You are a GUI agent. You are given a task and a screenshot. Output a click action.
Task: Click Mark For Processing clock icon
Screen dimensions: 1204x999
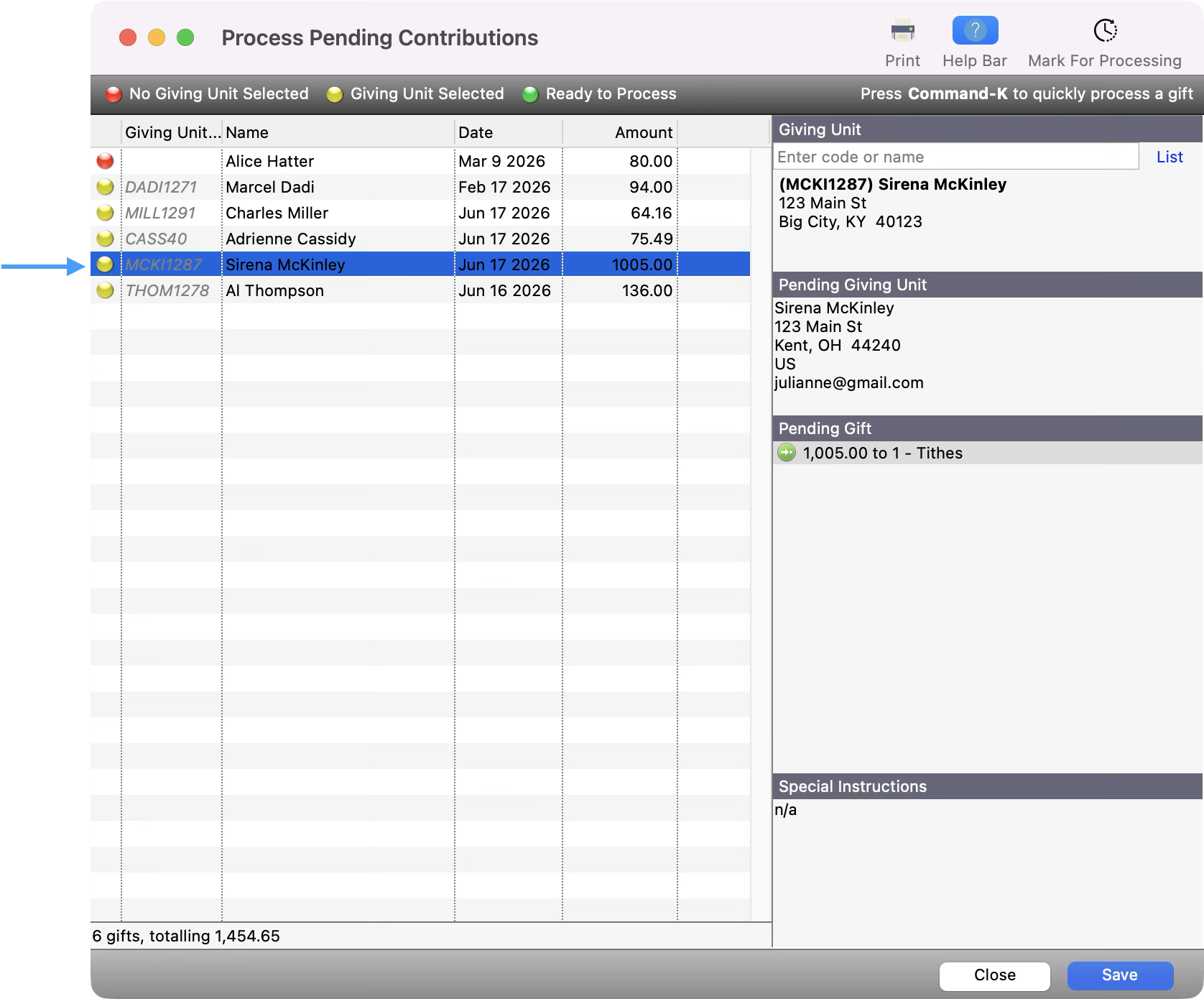point(1105,30)
